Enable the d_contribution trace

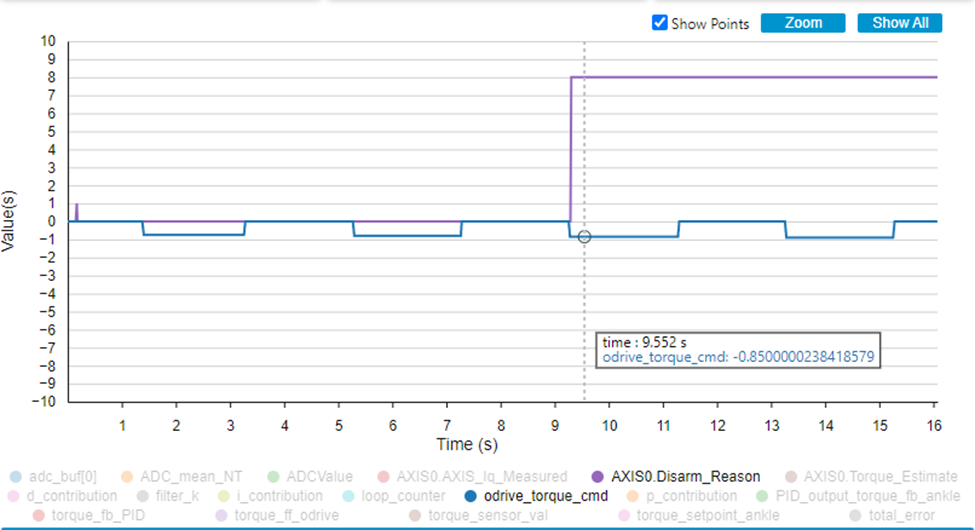(x=68, y=496)
